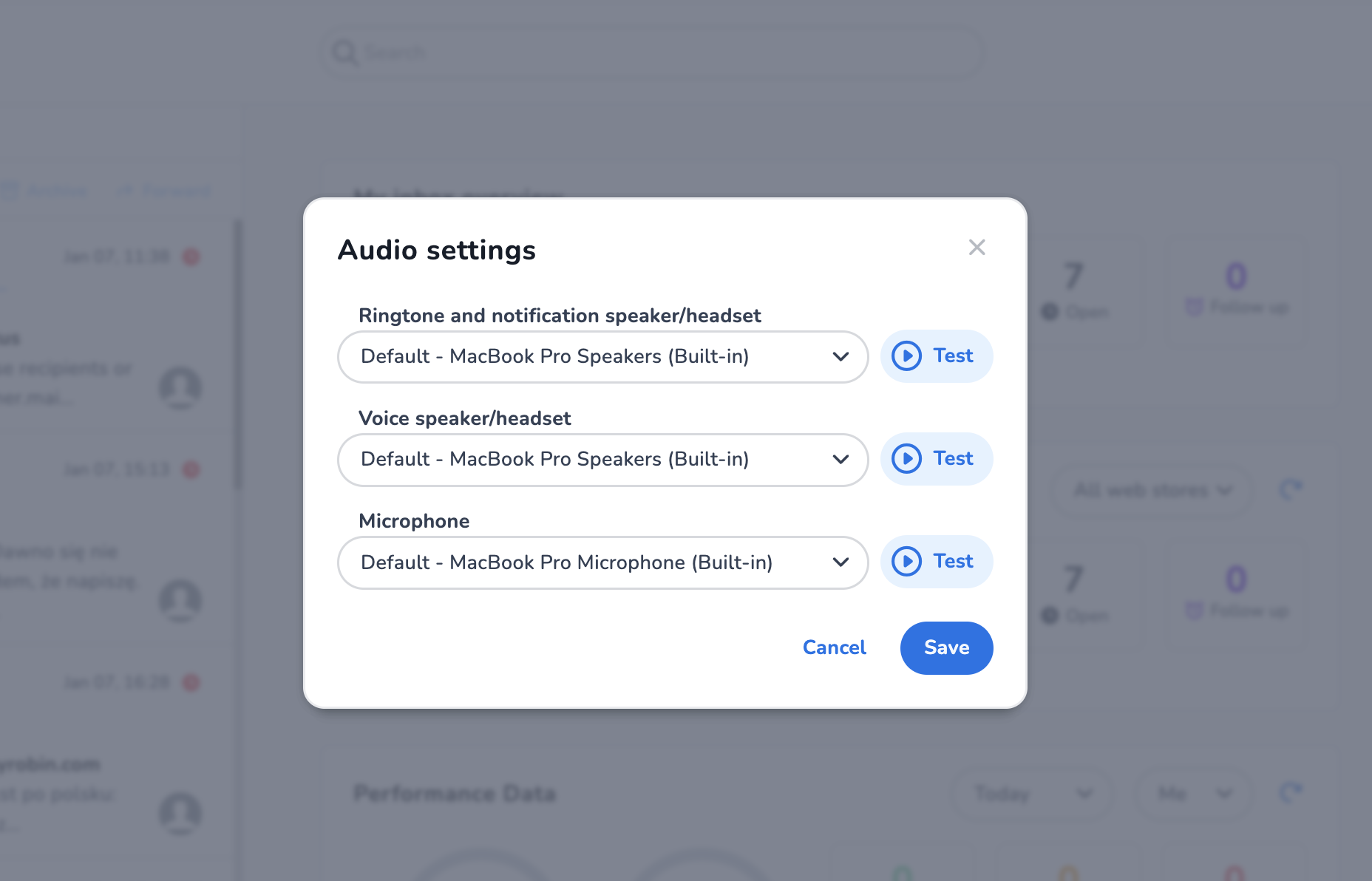1372x881 pixels.
Task: Click the chevron arrow in Microphone dropdown
Action: click(840, 562)
